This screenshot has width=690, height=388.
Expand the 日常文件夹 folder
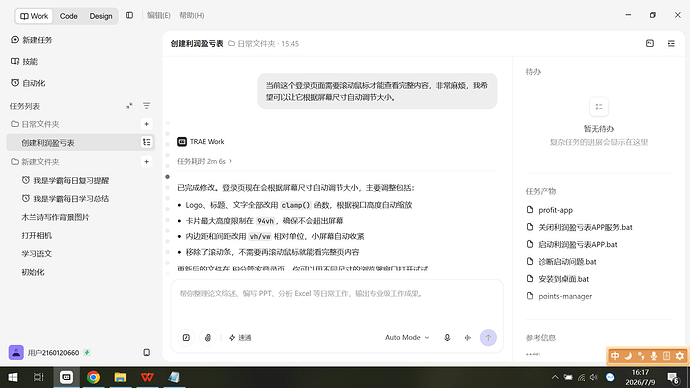[35, 124]
